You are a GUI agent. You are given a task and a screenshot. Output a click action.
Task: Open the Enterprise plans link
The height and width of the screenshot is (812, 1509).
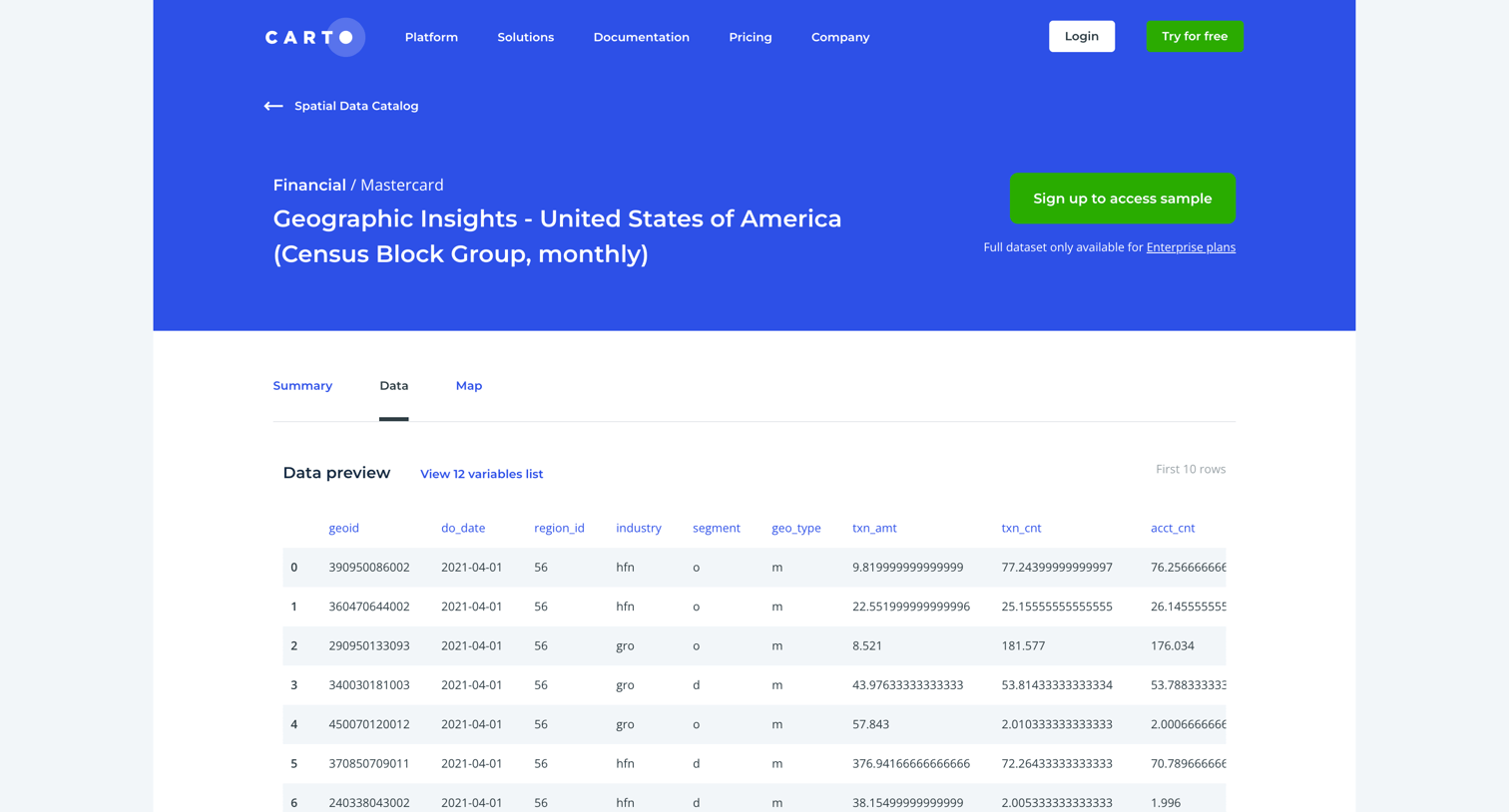[x=1191, y=247]
